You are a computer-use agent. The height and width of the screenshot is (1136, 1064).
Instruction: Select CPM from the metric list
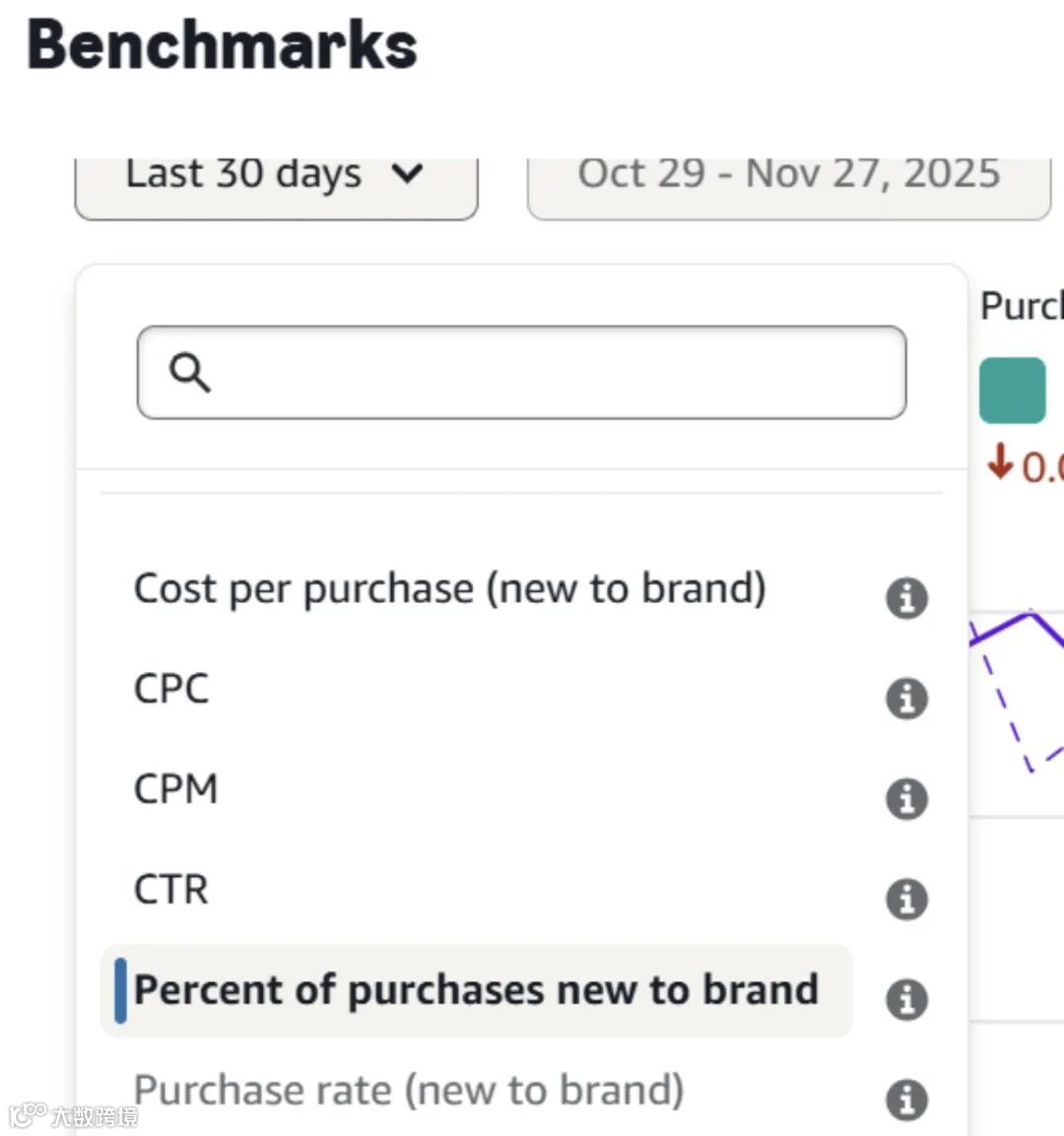pyautogui.click(x=175, y=790)
